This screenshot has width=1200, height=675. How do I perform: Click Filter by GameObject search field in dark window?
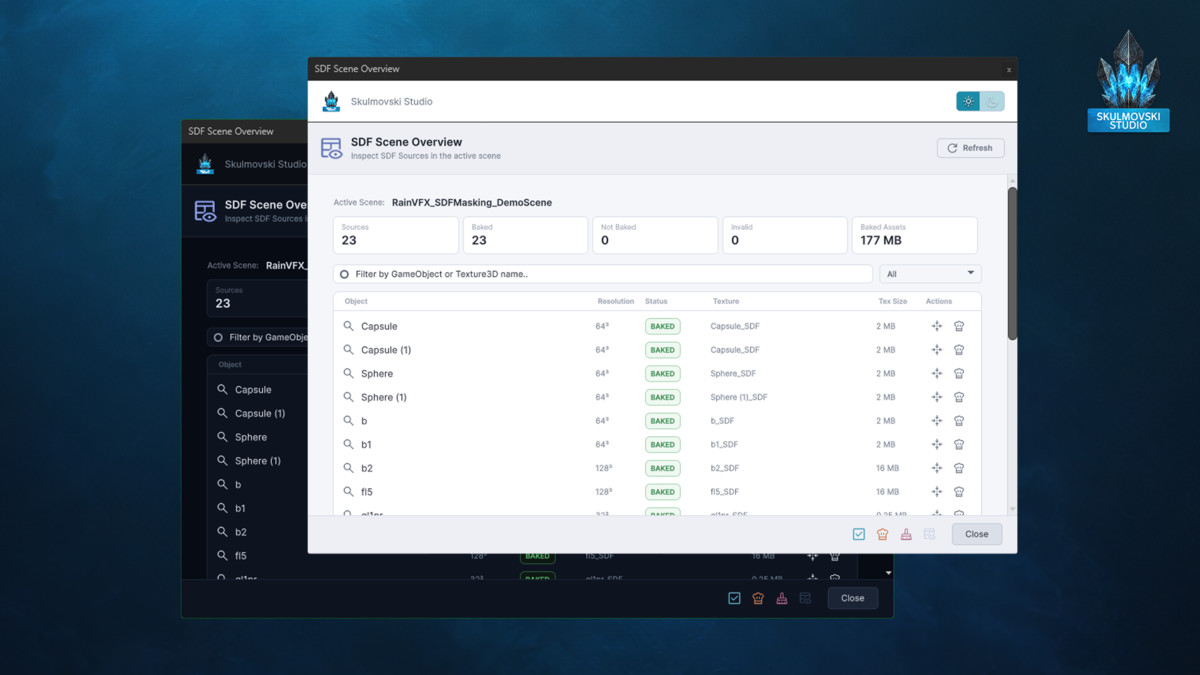pyautogui.click(x=258, y=337)
